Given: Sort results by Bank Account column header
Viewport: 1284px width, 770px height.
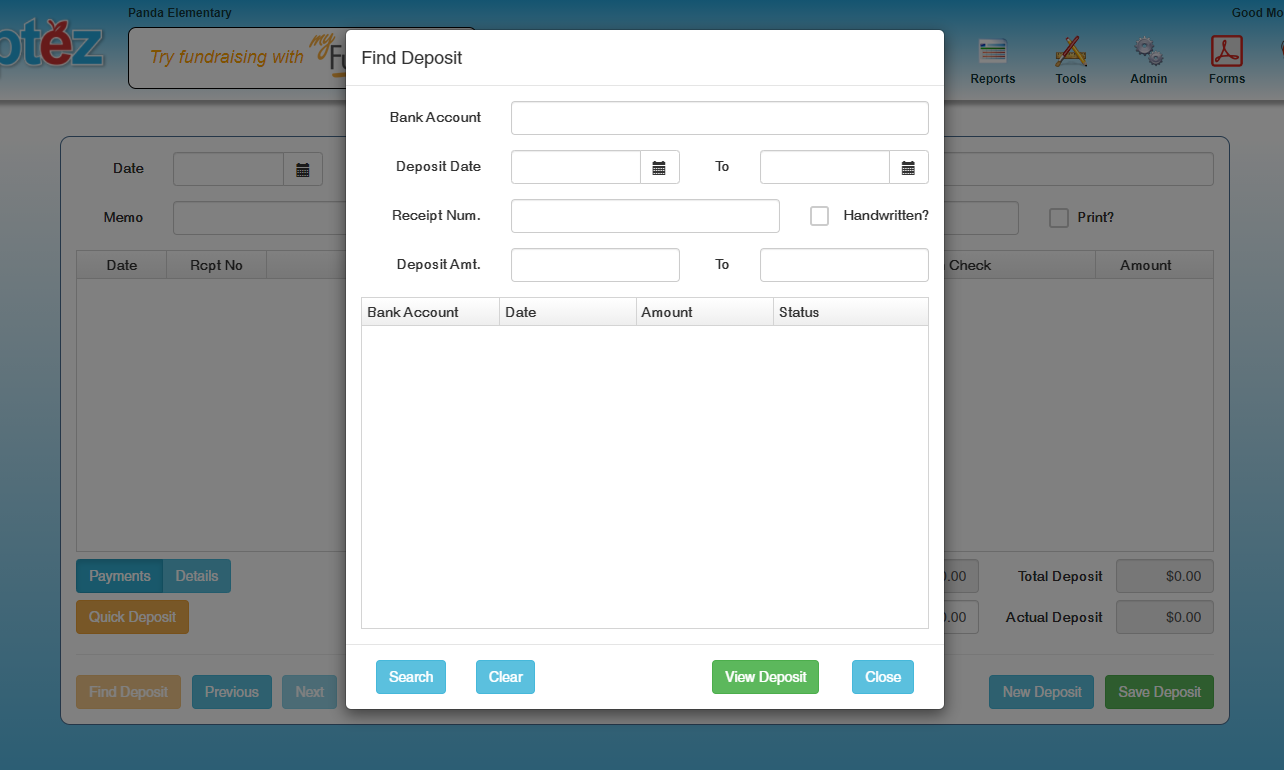Looking at the screenshot, I should (x=429, y=312).
